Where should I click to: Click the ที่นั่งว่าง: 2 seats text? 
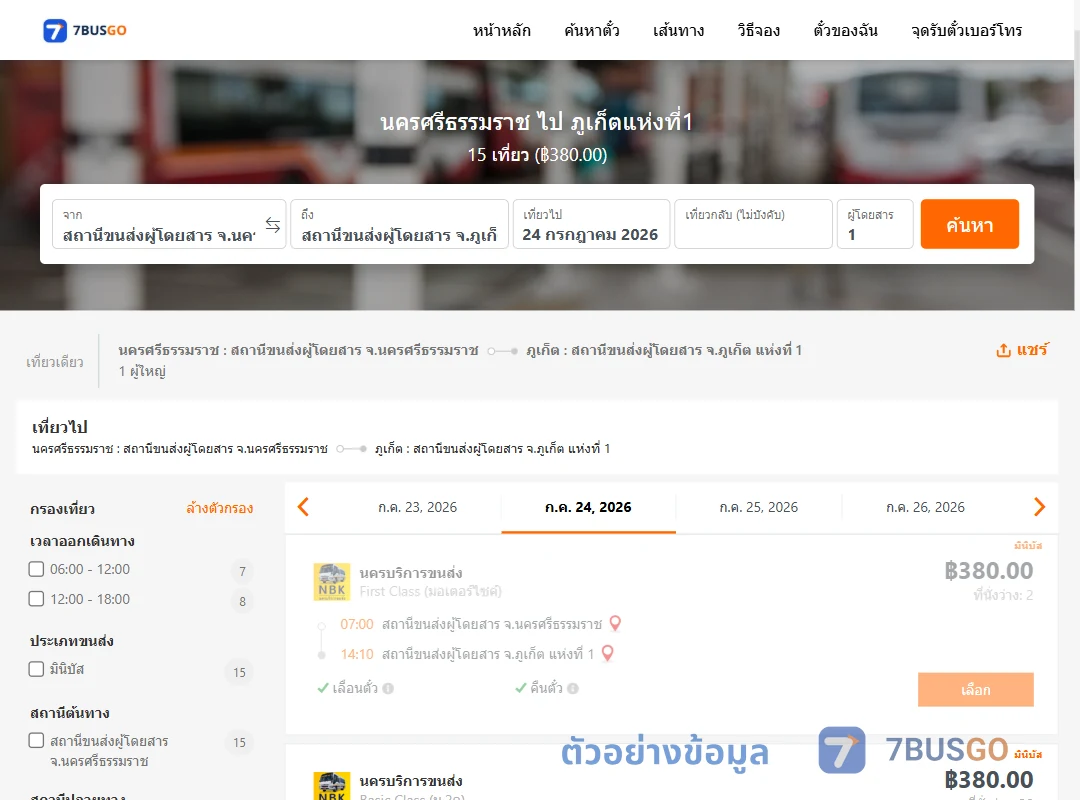point(1003,595)
